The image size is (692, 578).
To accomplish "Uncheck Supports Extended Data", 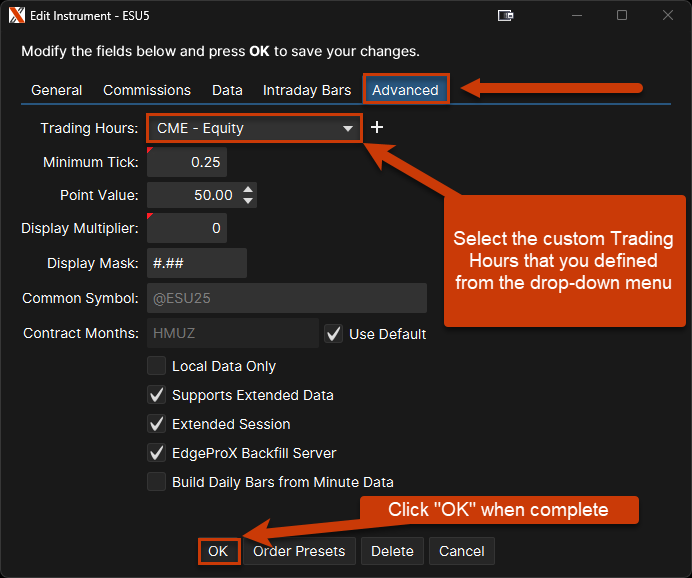I will [x=157, y=395].
